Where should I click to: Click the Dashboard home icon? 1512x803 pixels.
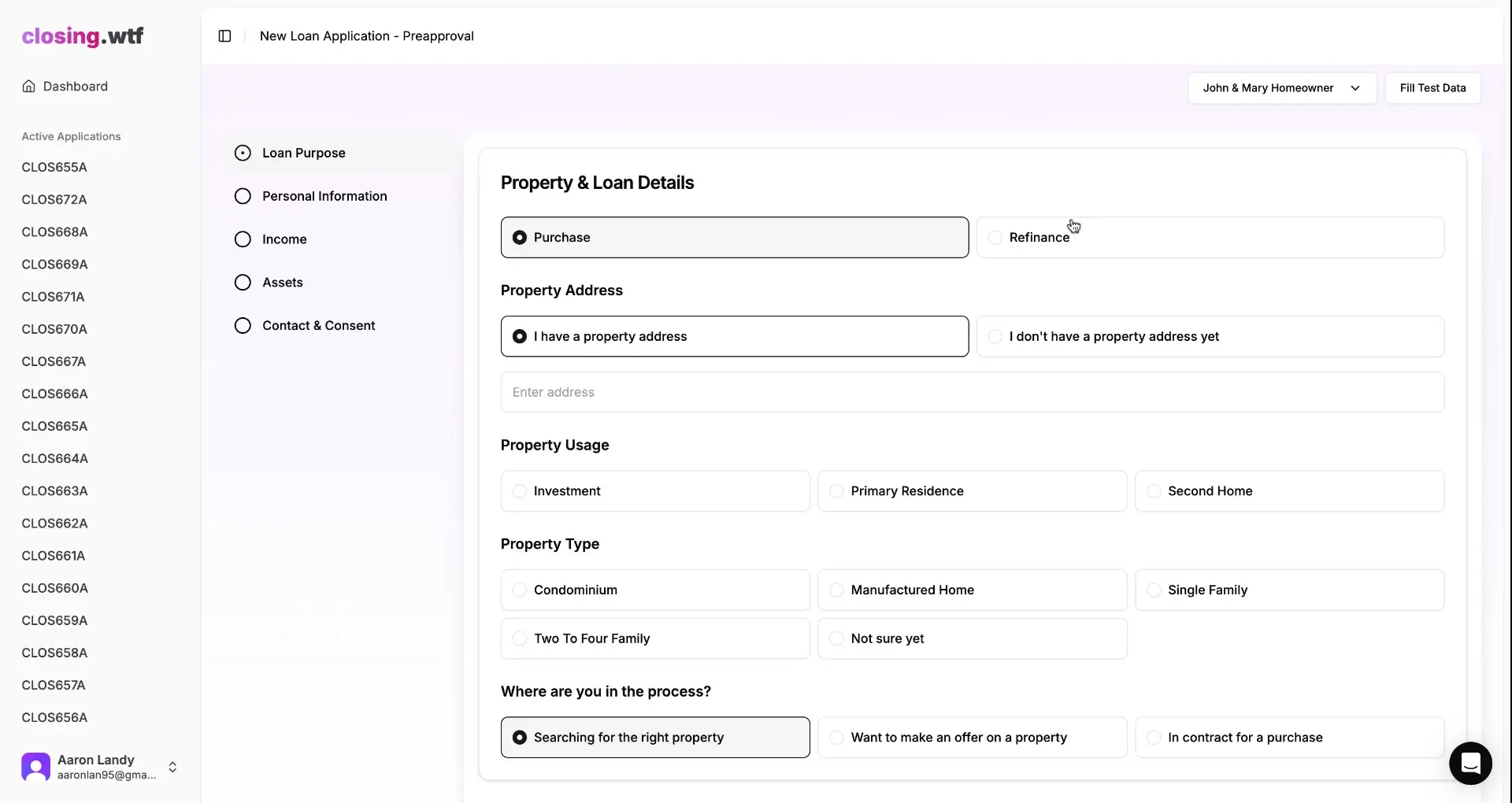(x=29, y=87)
